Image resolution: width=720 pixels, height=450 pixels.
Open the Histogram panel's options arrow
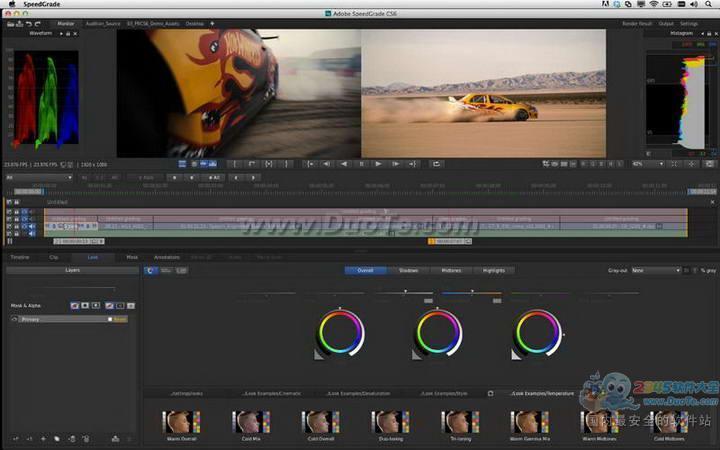[702, 34]
